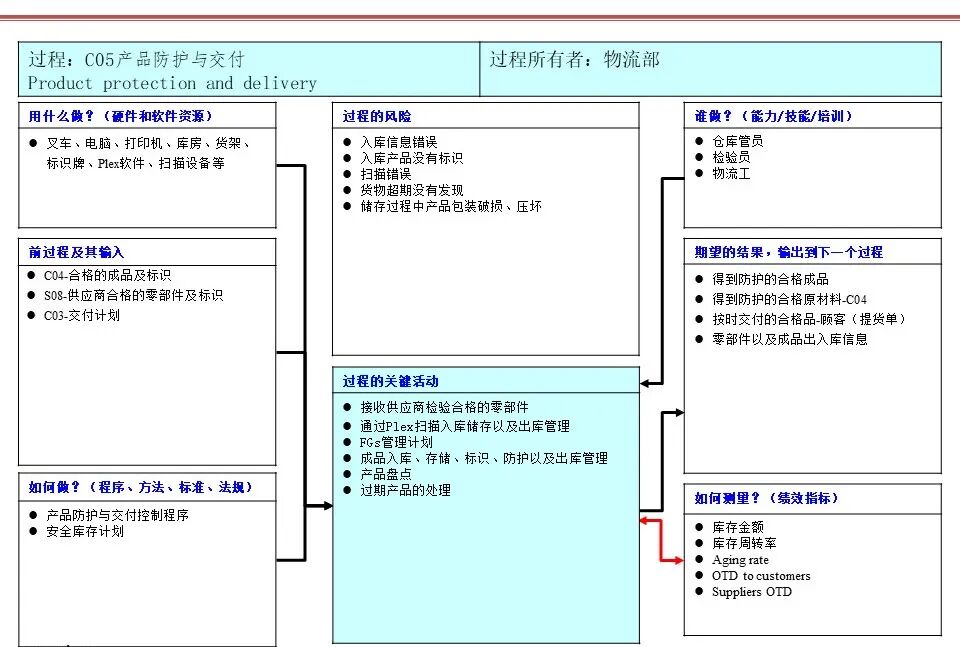Click activity '产品盘点'

click(386, 474)
